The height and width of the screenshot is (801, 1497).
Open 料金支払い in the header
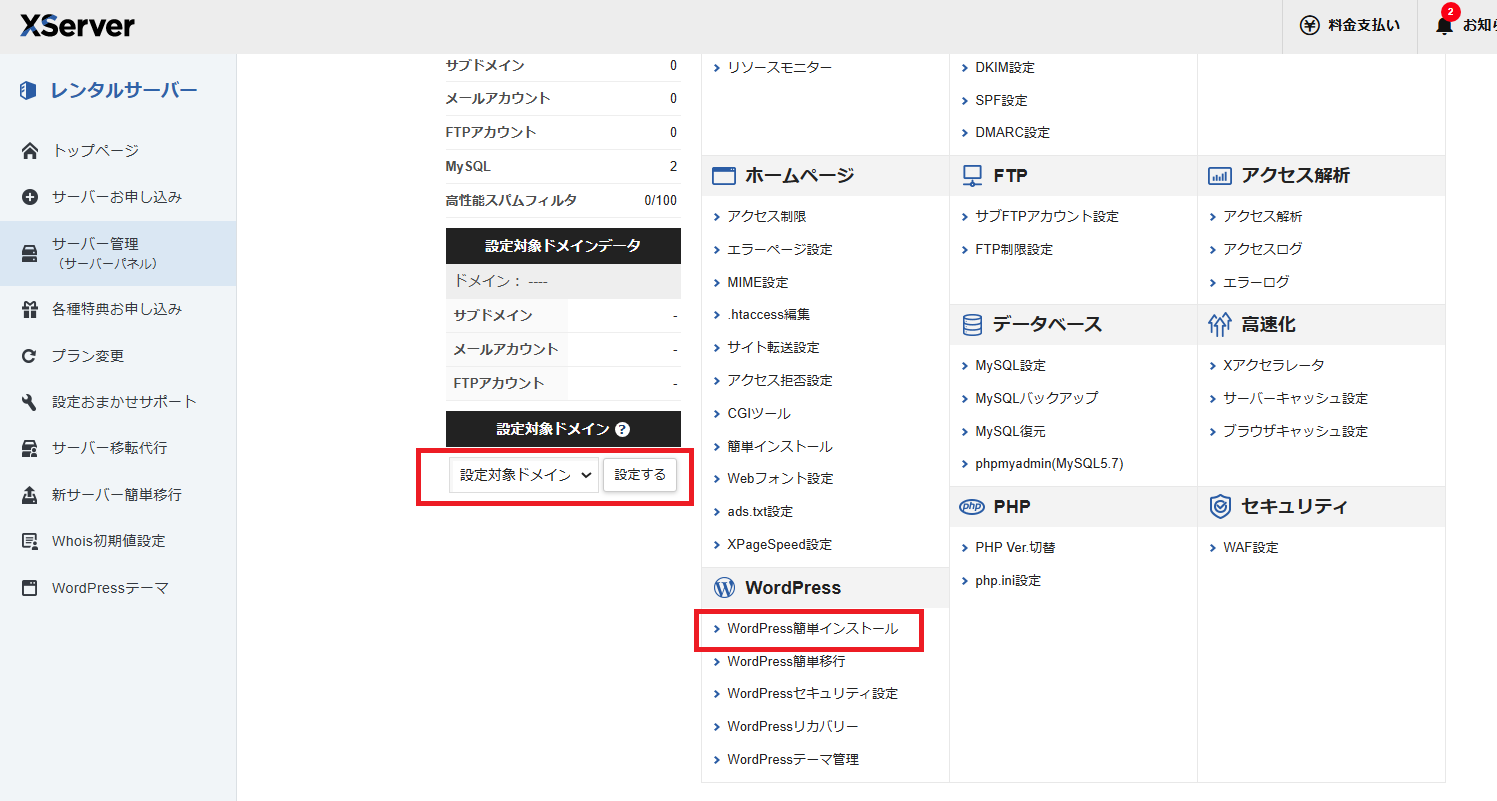click(x=1350, y=26)
